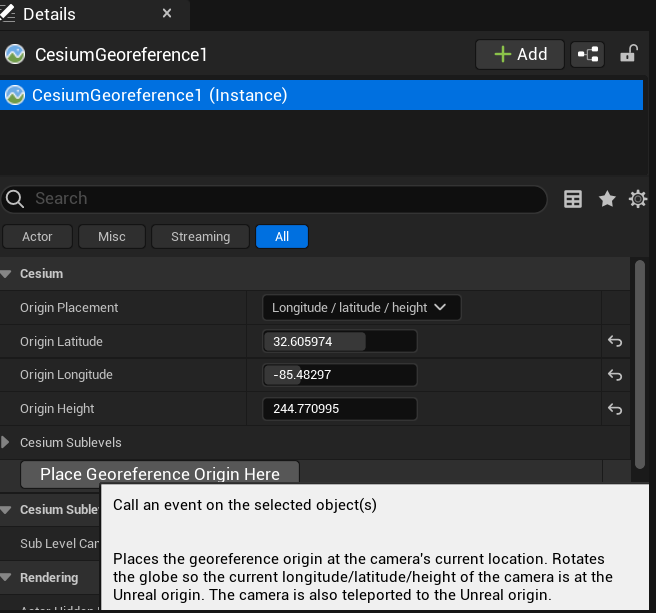Click the Search field in Details
656x613 pixels.
(274, 199)
